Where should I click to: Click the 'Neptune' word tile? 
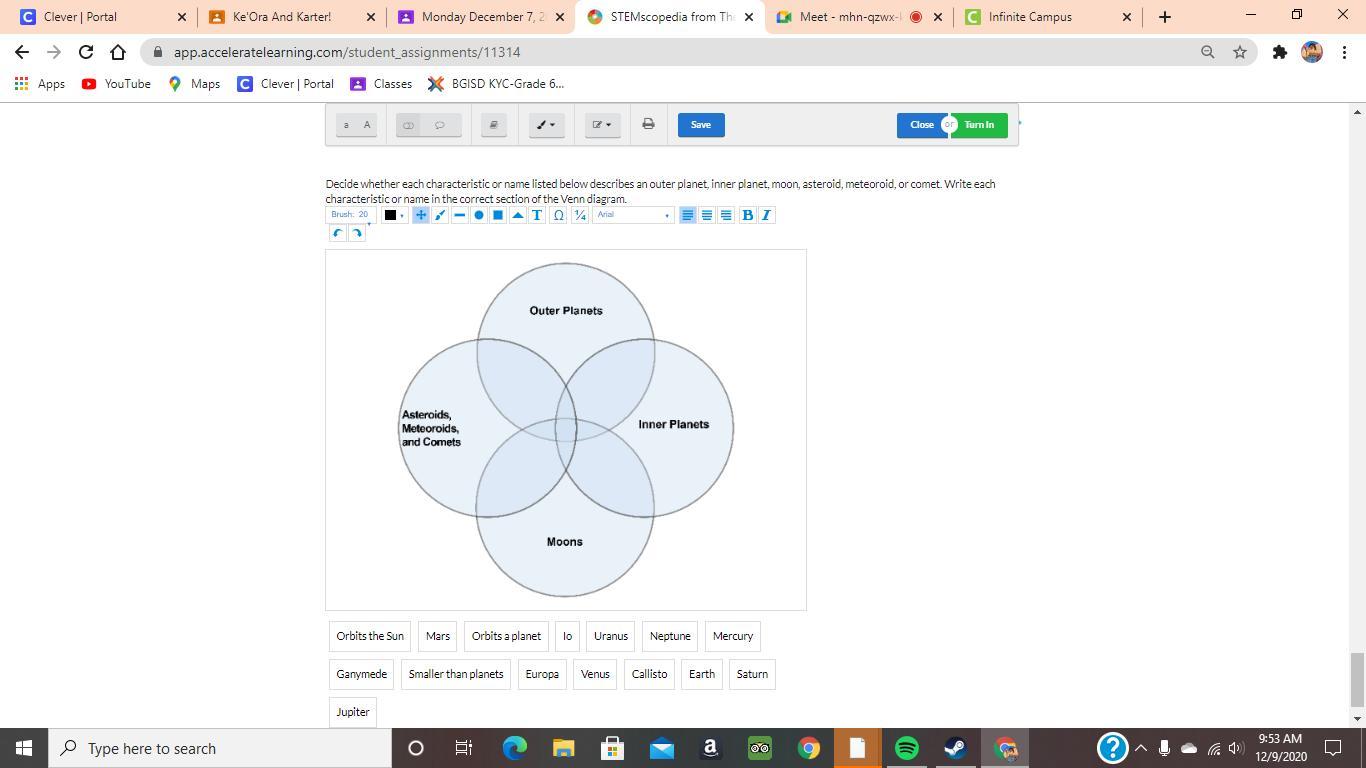(670, 636)
